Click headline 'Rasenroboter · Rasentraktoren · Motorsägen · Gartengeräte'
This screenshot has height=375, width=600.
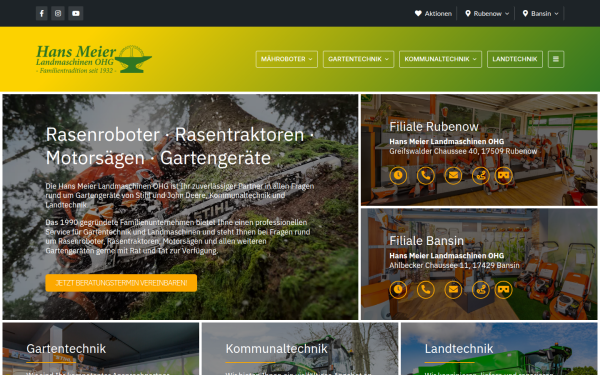[180, 146]
